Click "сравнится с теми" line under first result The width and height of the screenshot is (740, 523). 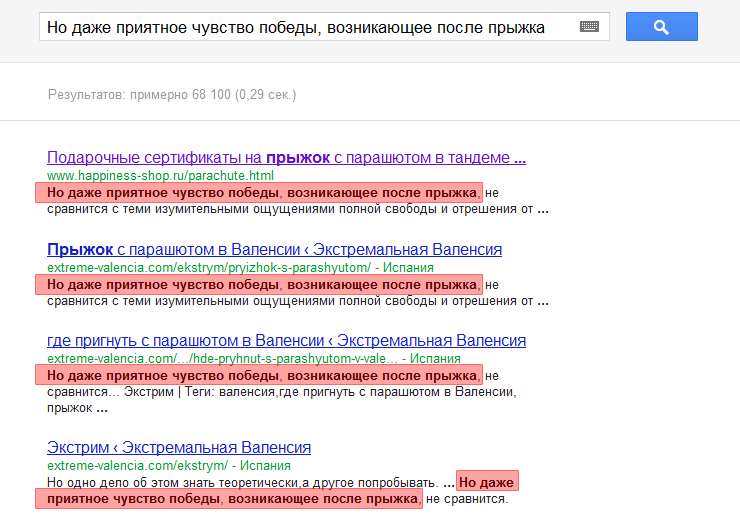tap(290, 210)
